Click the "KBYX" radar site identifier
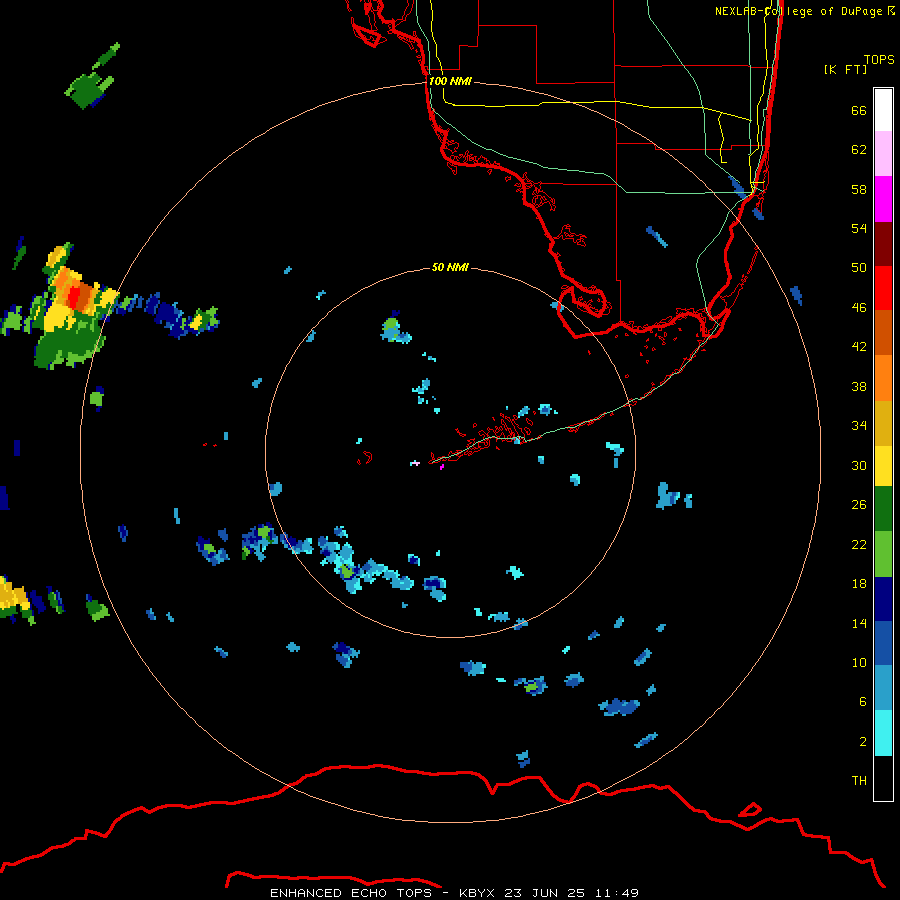Screen dimensions: 900x900 click(x=478, y=893)
